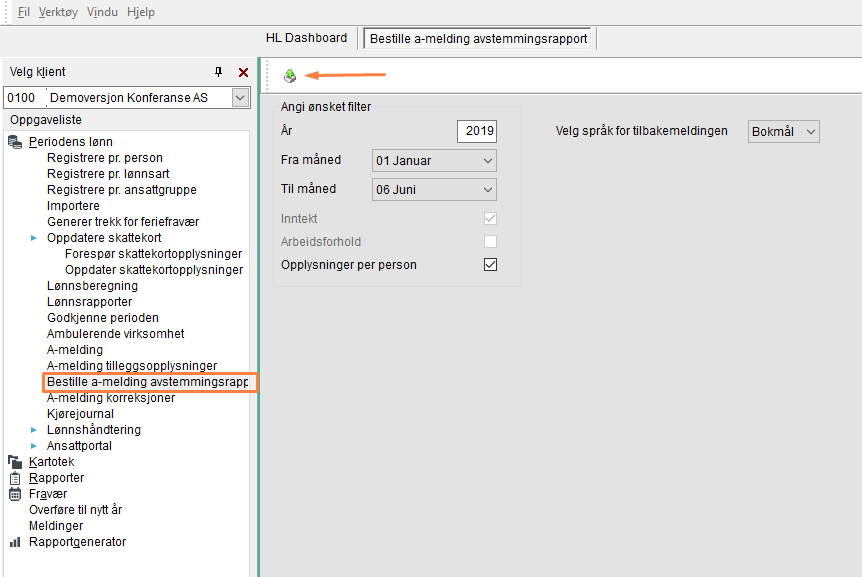862x577 pixels.
Task: Open A-melding korreksjoner
Action: 110,397
